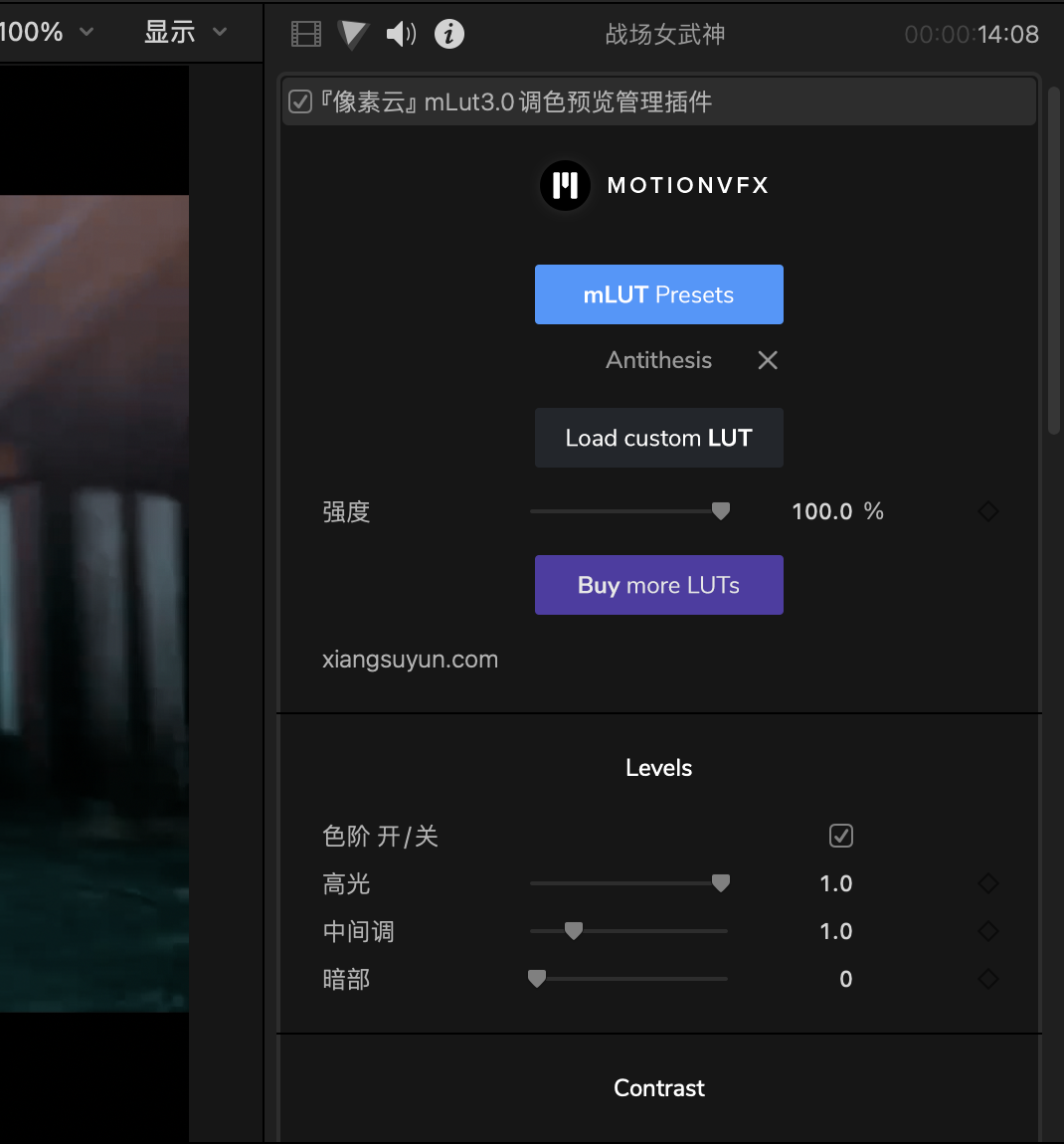Click the 中间调 parameter label
The image size is (1064, 1144).
[x=358, y=931]
